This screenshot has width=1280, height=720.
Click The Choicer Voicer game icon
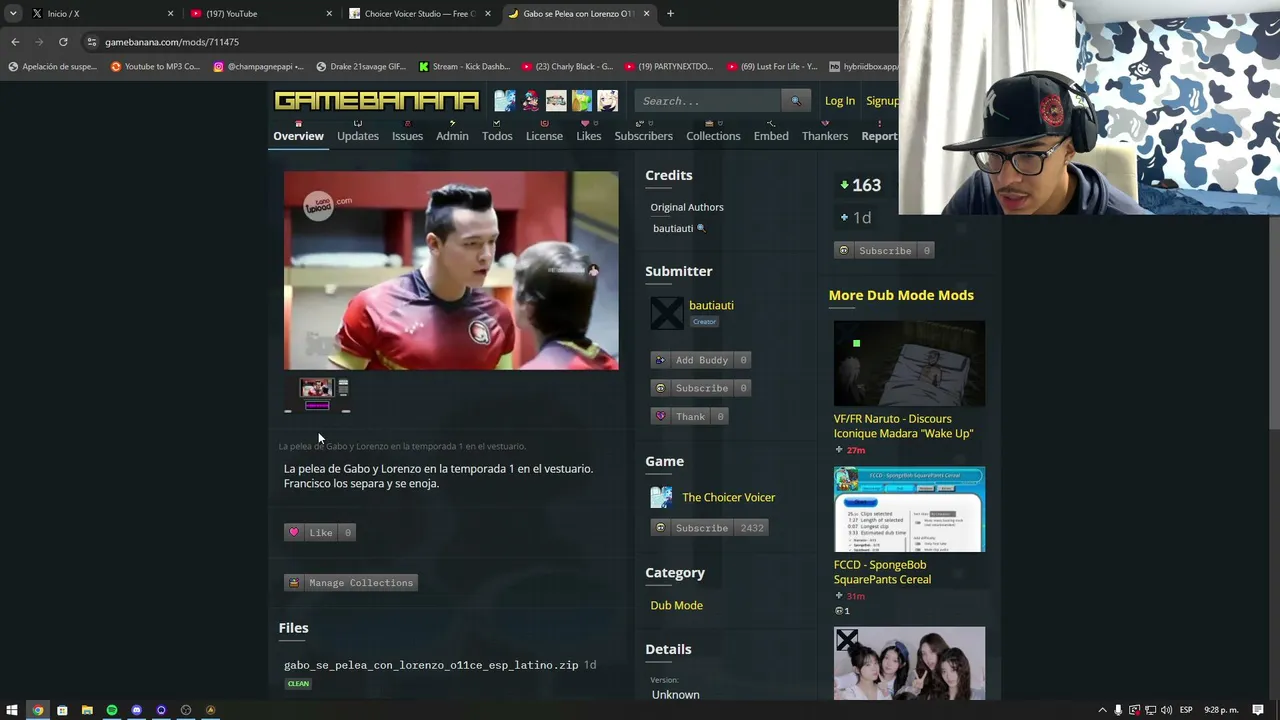pos(662,497)
